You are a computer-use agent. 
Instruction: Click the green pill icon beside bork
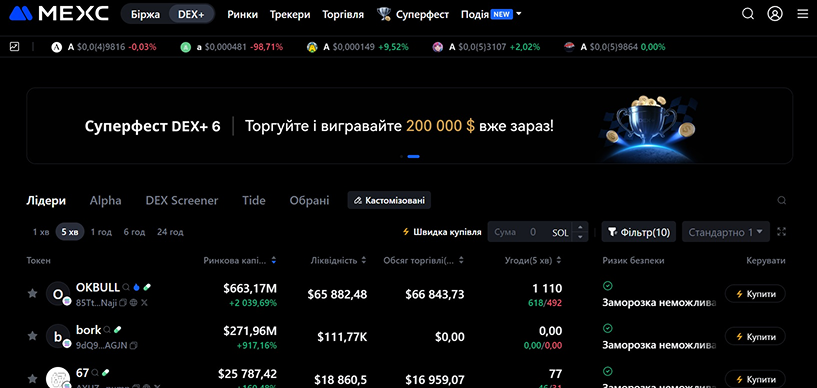(x=117, y=329)
